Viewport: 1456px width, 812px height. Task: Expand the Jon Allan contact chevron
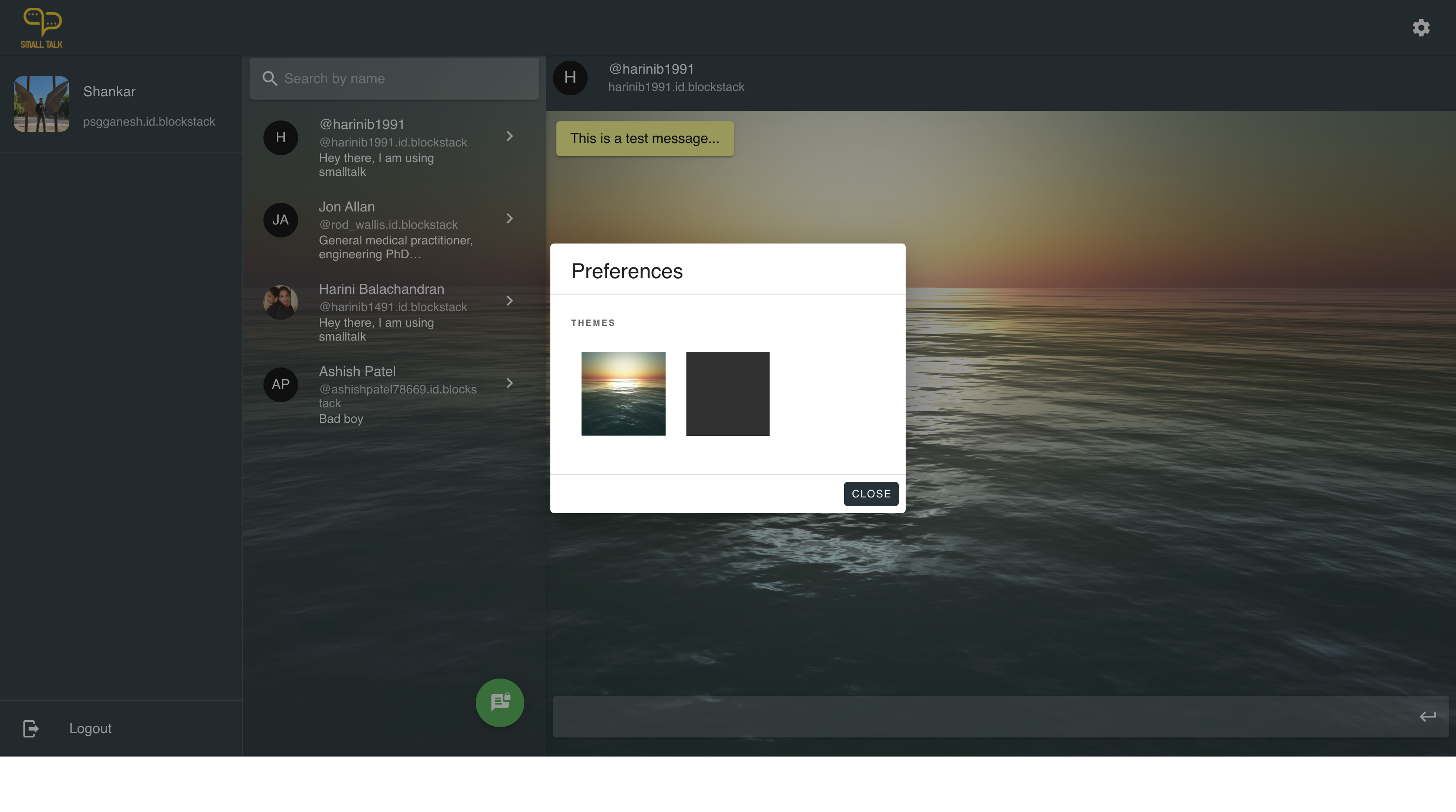(509, 219)
